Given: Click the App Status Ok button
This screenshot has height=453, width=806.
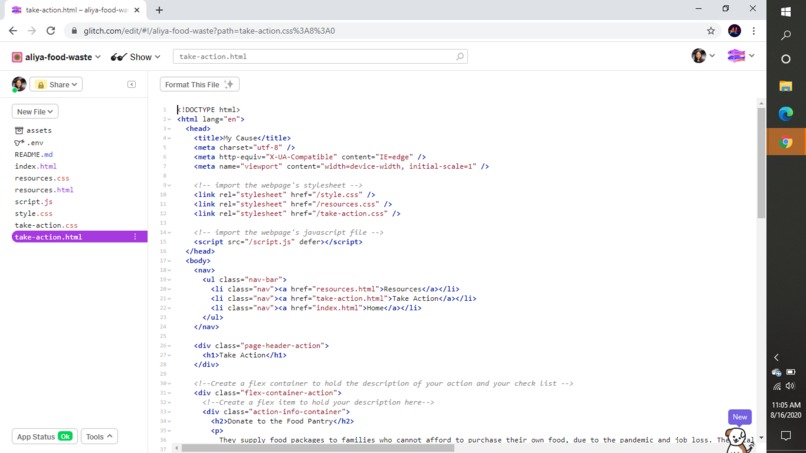Looking at the screenshot, I should (45, 437).
